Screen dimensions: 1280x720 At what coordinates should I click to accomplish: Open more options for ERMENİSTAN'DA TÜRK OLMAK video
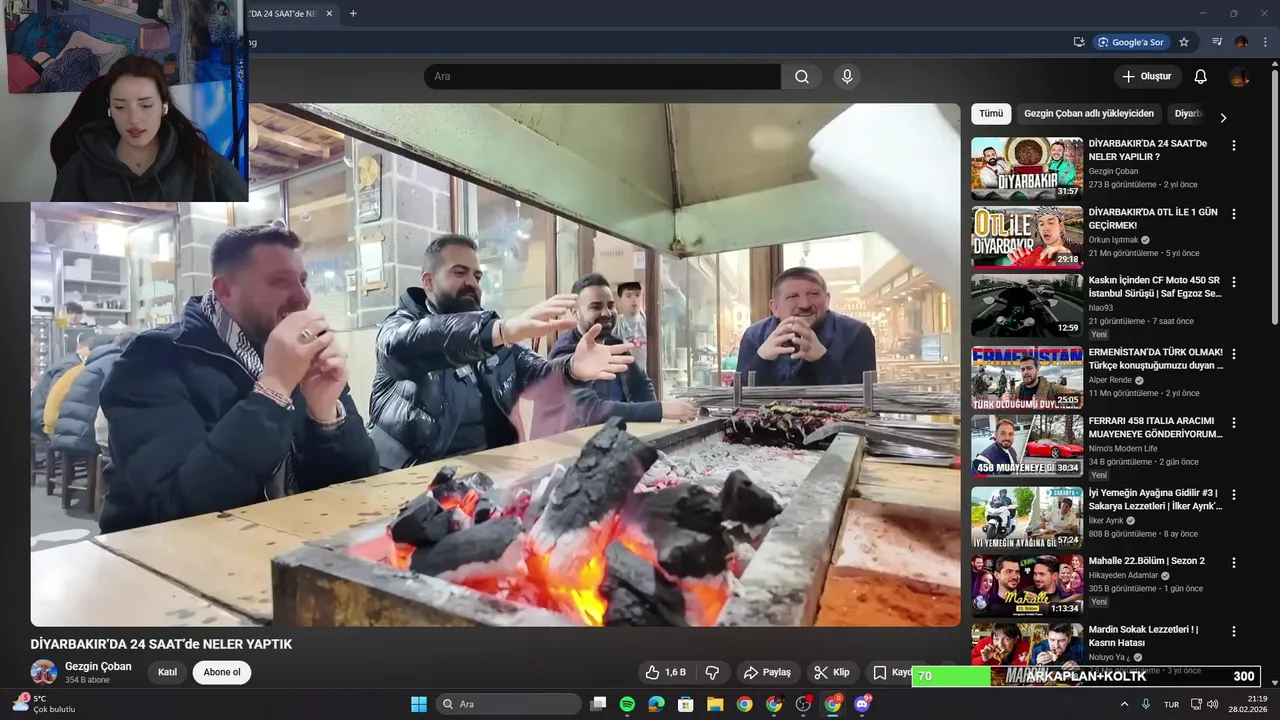coord(1233,354)
